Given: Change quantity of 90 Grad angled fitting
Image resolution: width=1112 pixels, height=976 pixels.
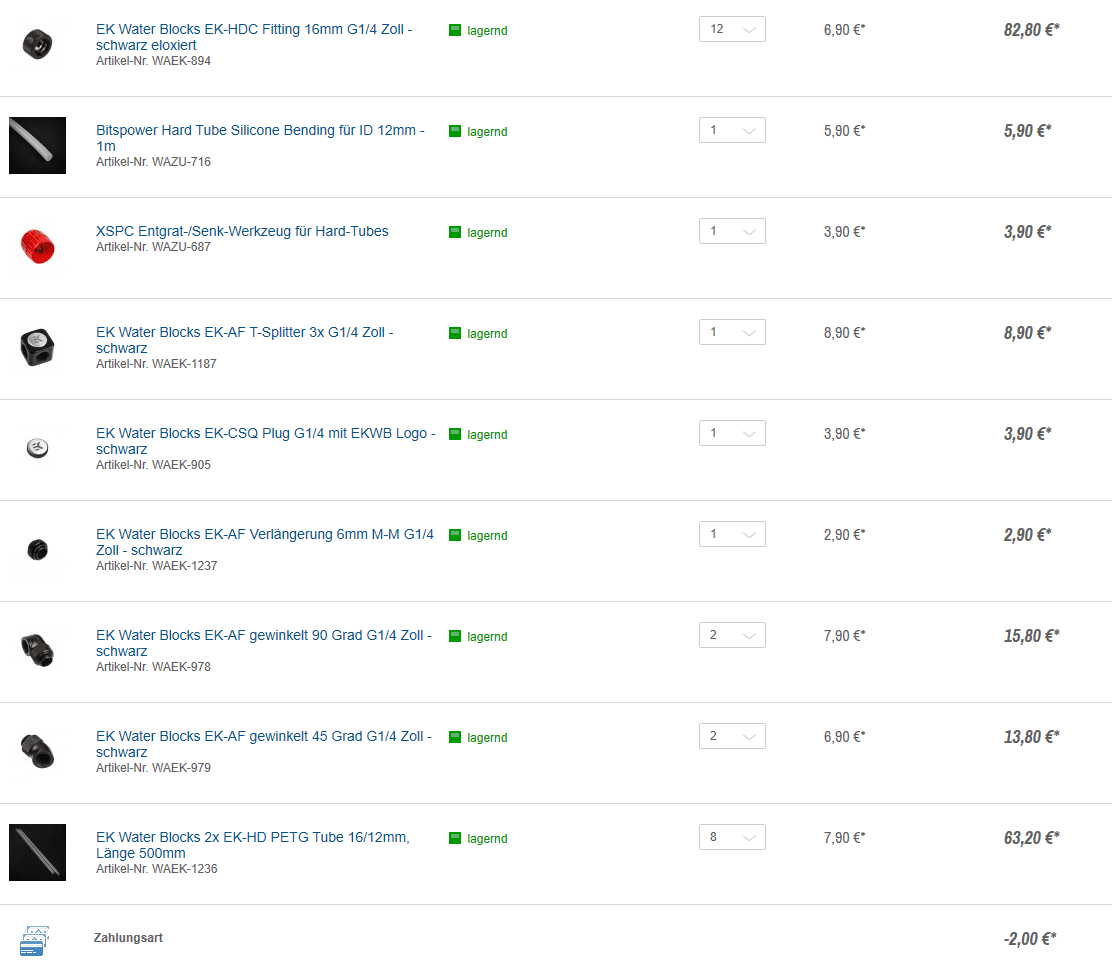Looking at the screenshot, I should 732,635.
